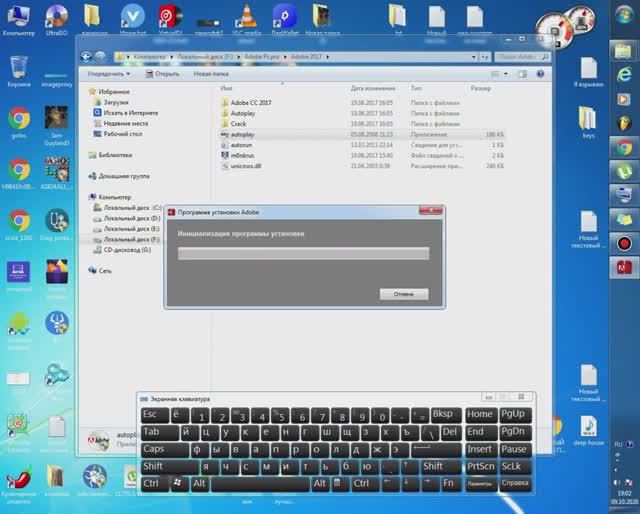The image size is (640, 514).
Task: Expand Избранное in navigation pane
Action: 109,92
